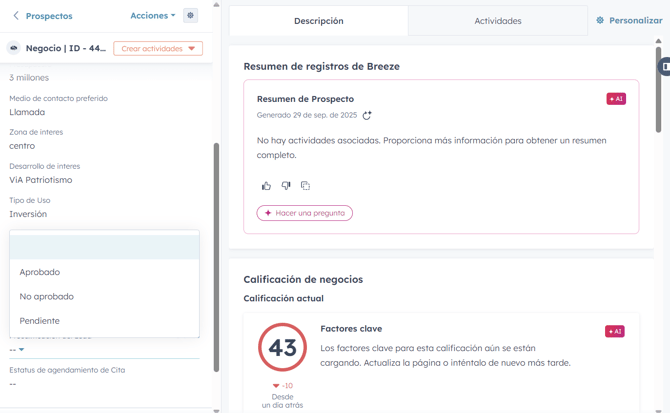Click the left sidebar vertical scrollbar

tap(216, 250)
